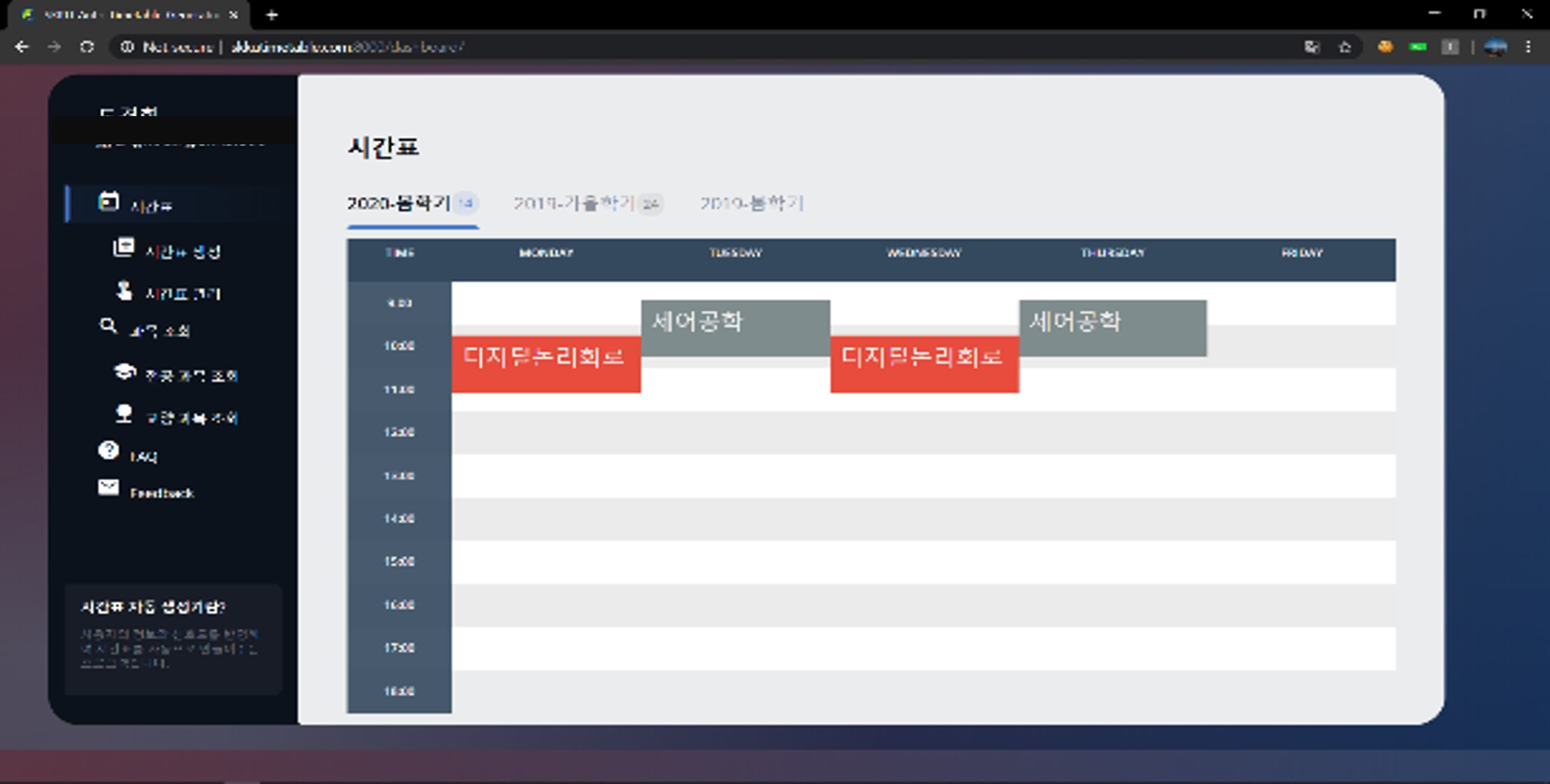Click the Feedback envelope icon

tap(108, 487)
